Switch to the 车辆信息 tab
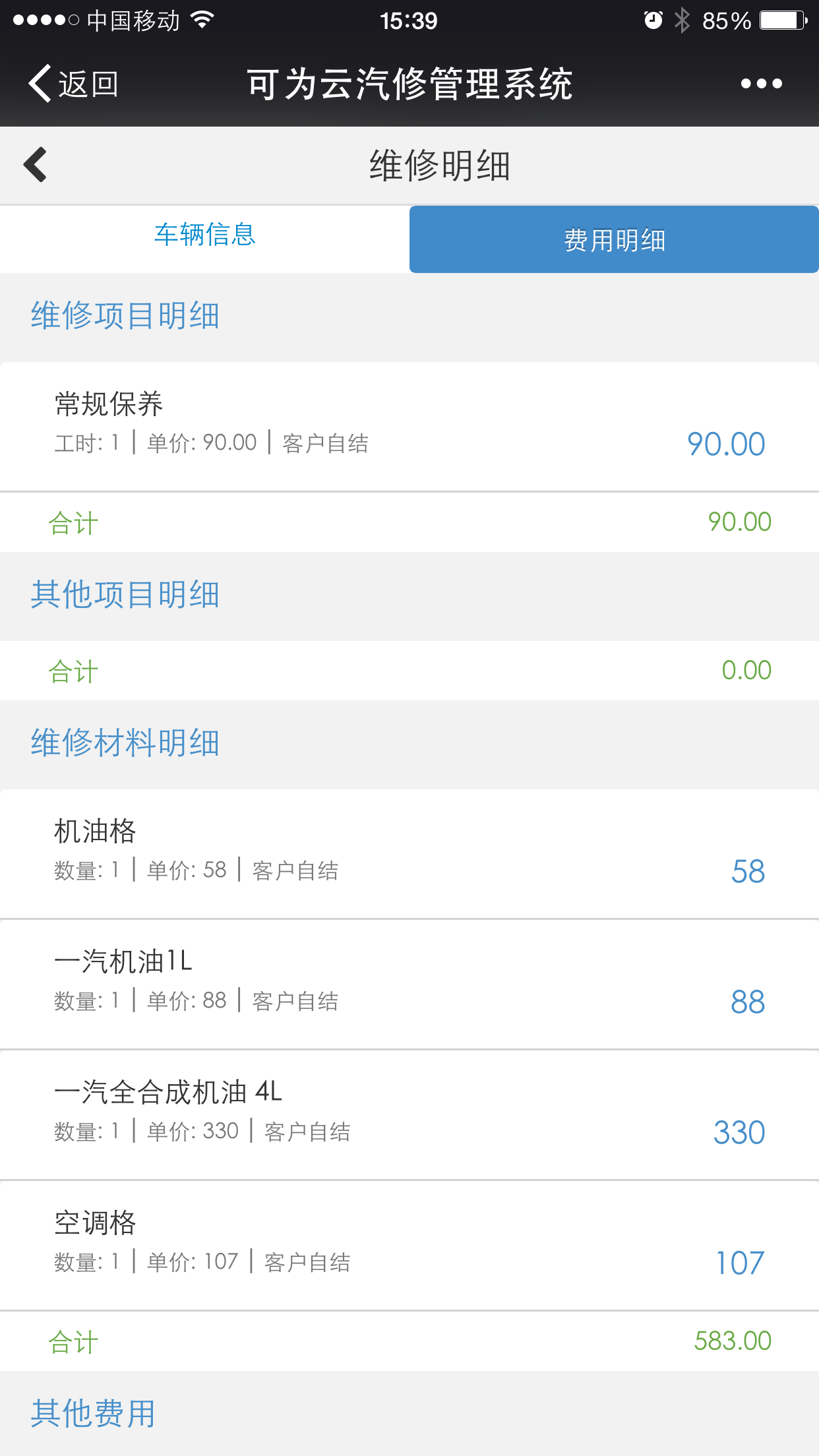 (204, 235)
